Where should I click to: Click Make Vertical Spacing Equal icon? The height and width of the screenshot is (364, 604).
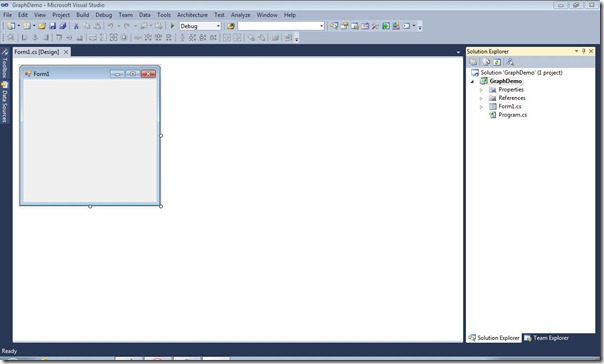[x=182, y=37]
